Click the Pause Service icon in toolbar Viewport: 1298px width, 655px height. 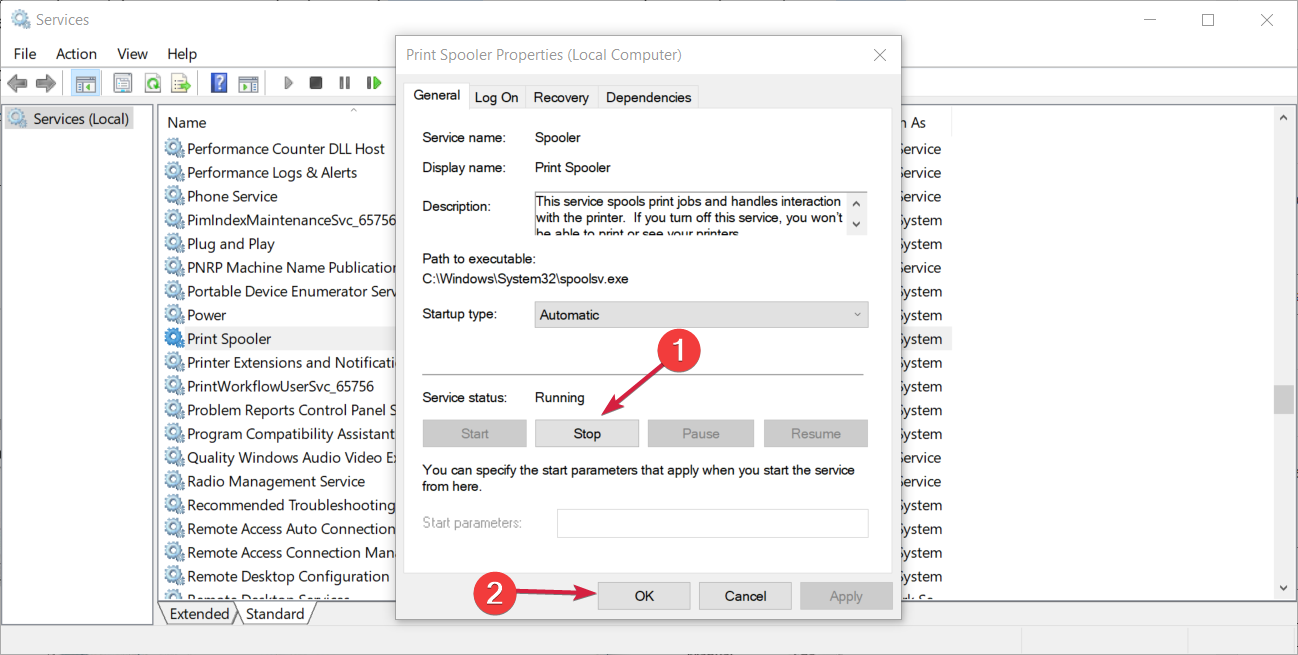pos(344,83)
